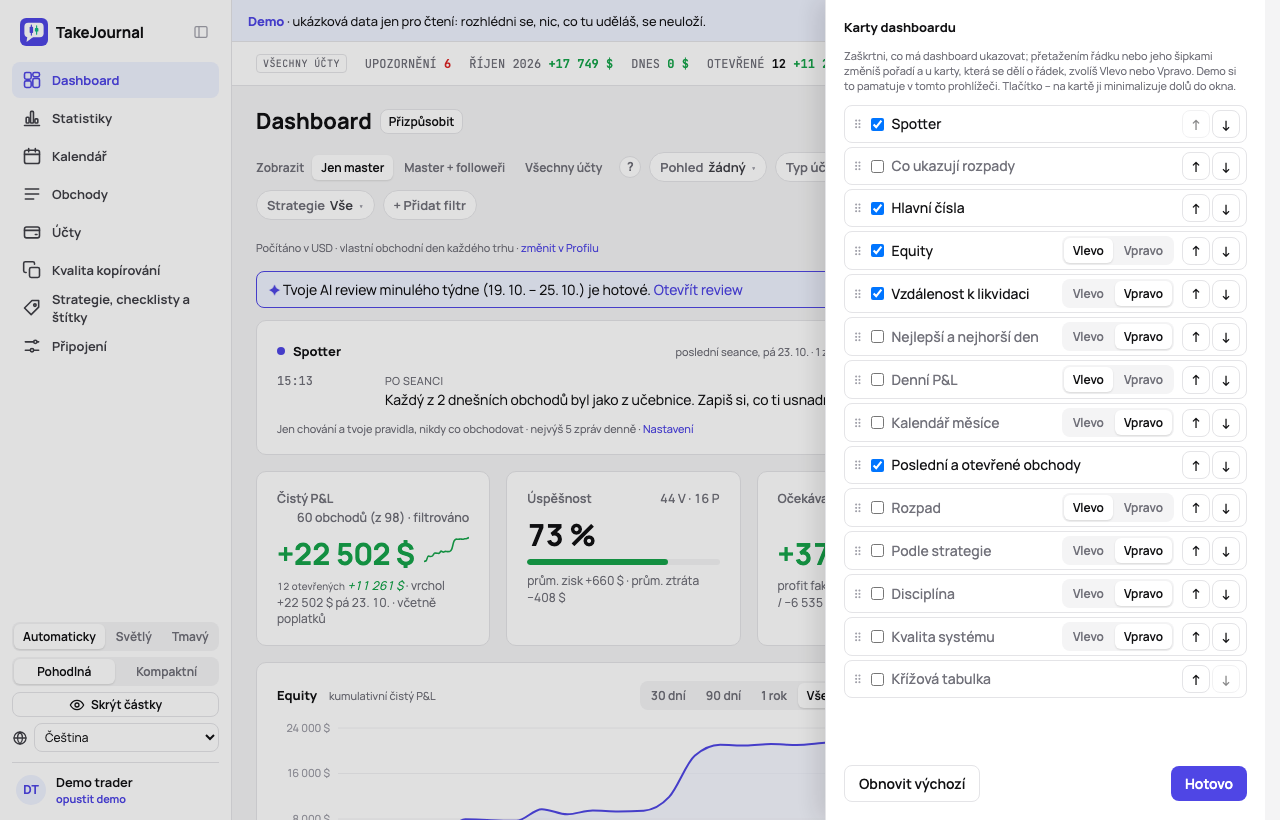This screenshot has width=1280, height=820.
Task: Select the Master + followeři view
Action: (x=454, y=167)
